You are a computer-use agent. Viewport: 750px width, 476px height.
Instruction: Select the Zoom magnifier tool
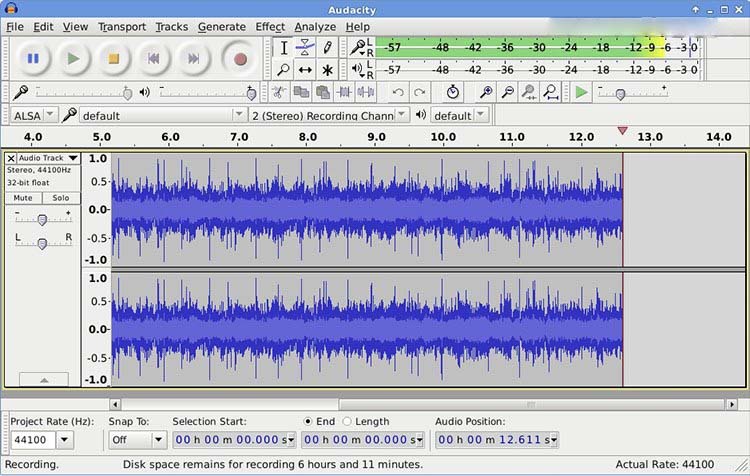284,70
